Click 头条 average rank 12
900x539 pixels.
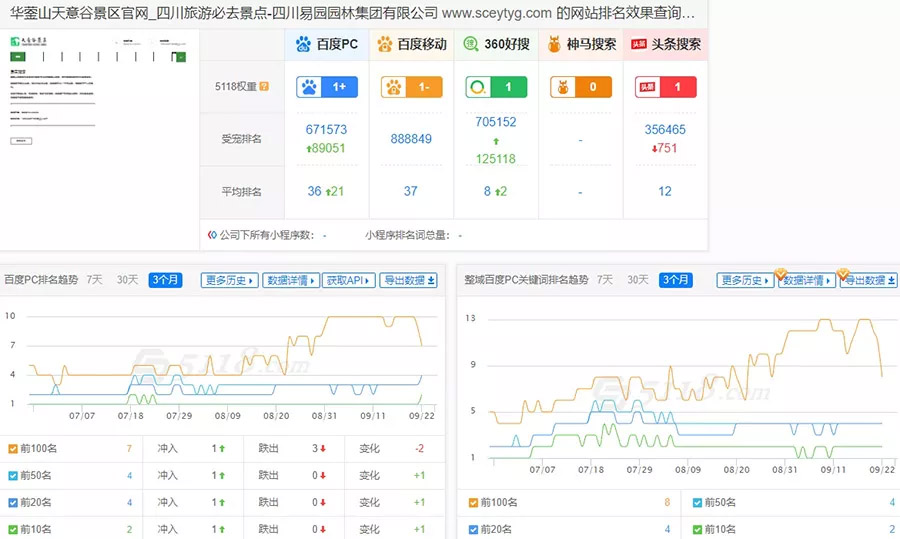pos(665,191)
